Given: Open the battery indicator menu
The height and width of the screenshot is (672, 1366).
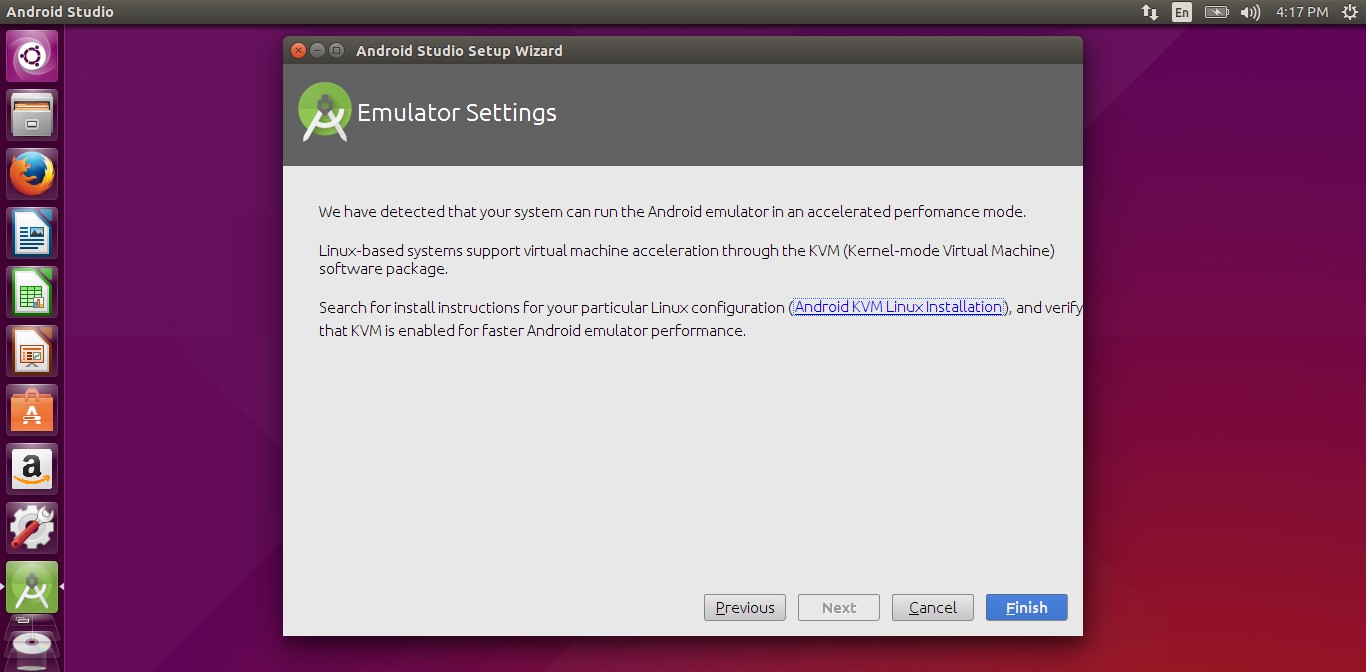Looking at the screenshot, I should pos(1216,12).
